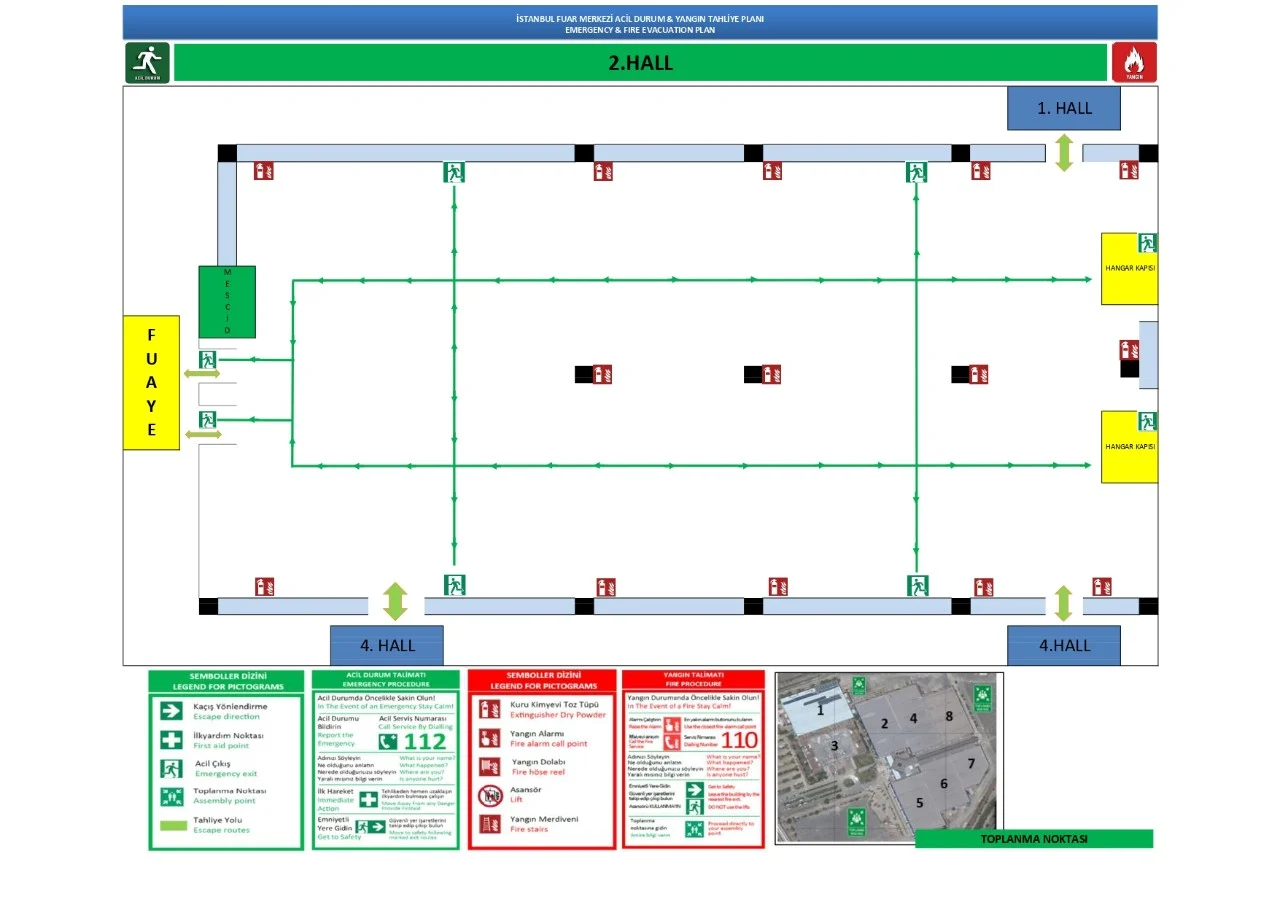Screen dimensions: 1280x905
Task: Click the green MESCİD room block
Action: (x=227, y=301)
